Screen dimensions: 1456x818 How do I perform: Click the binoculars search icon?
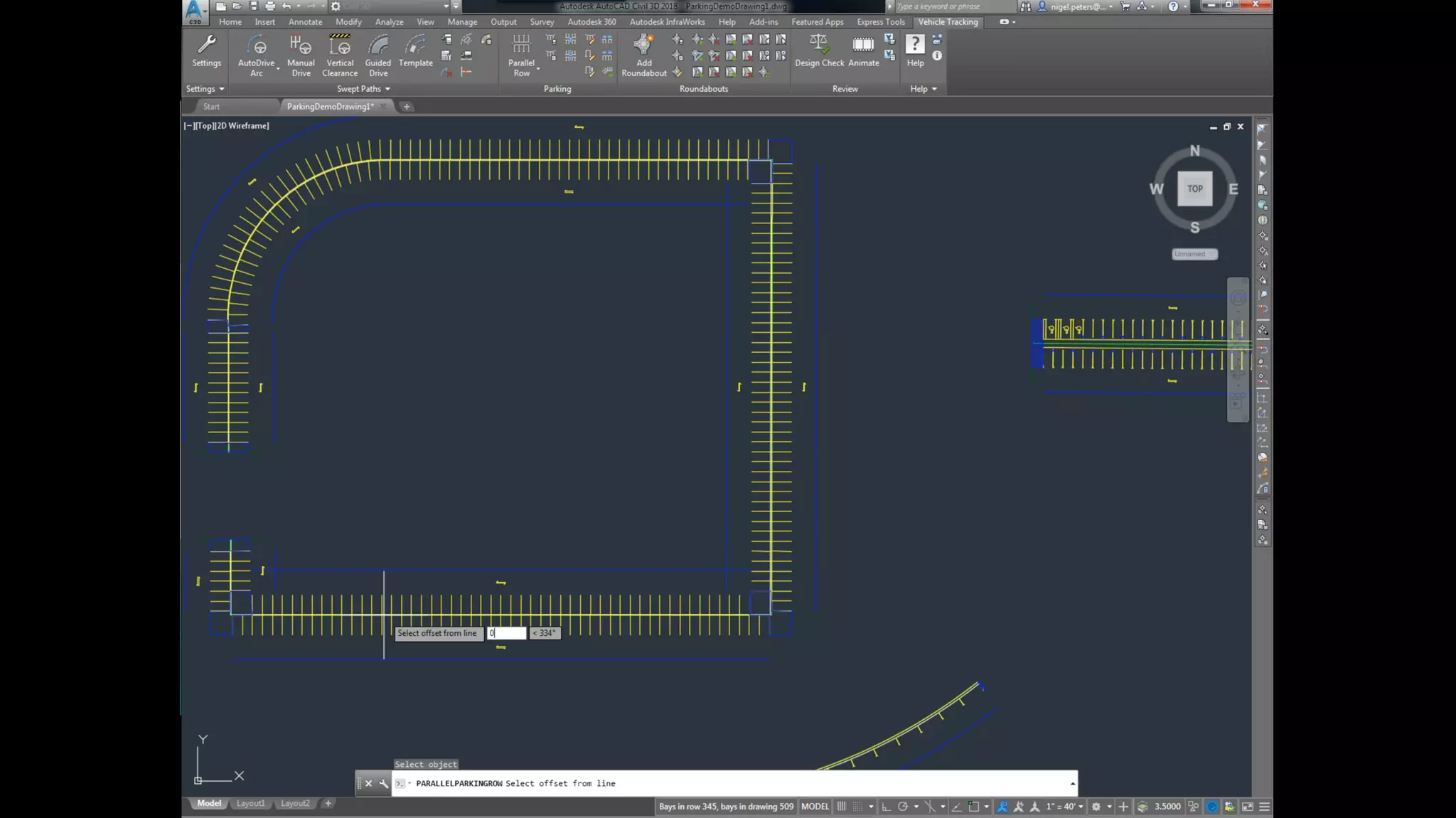[1025, 6]
